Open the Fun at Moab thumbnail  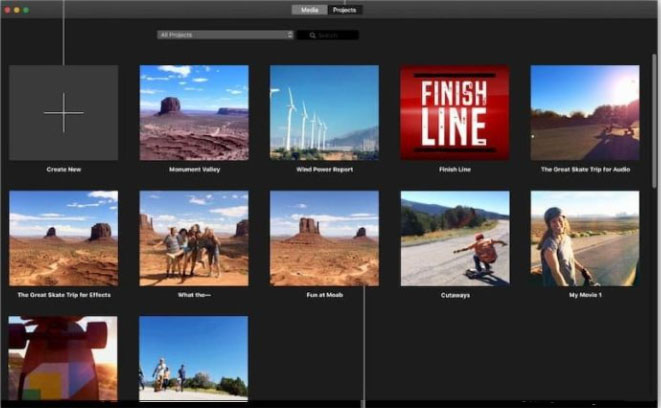tap(324, 238)
